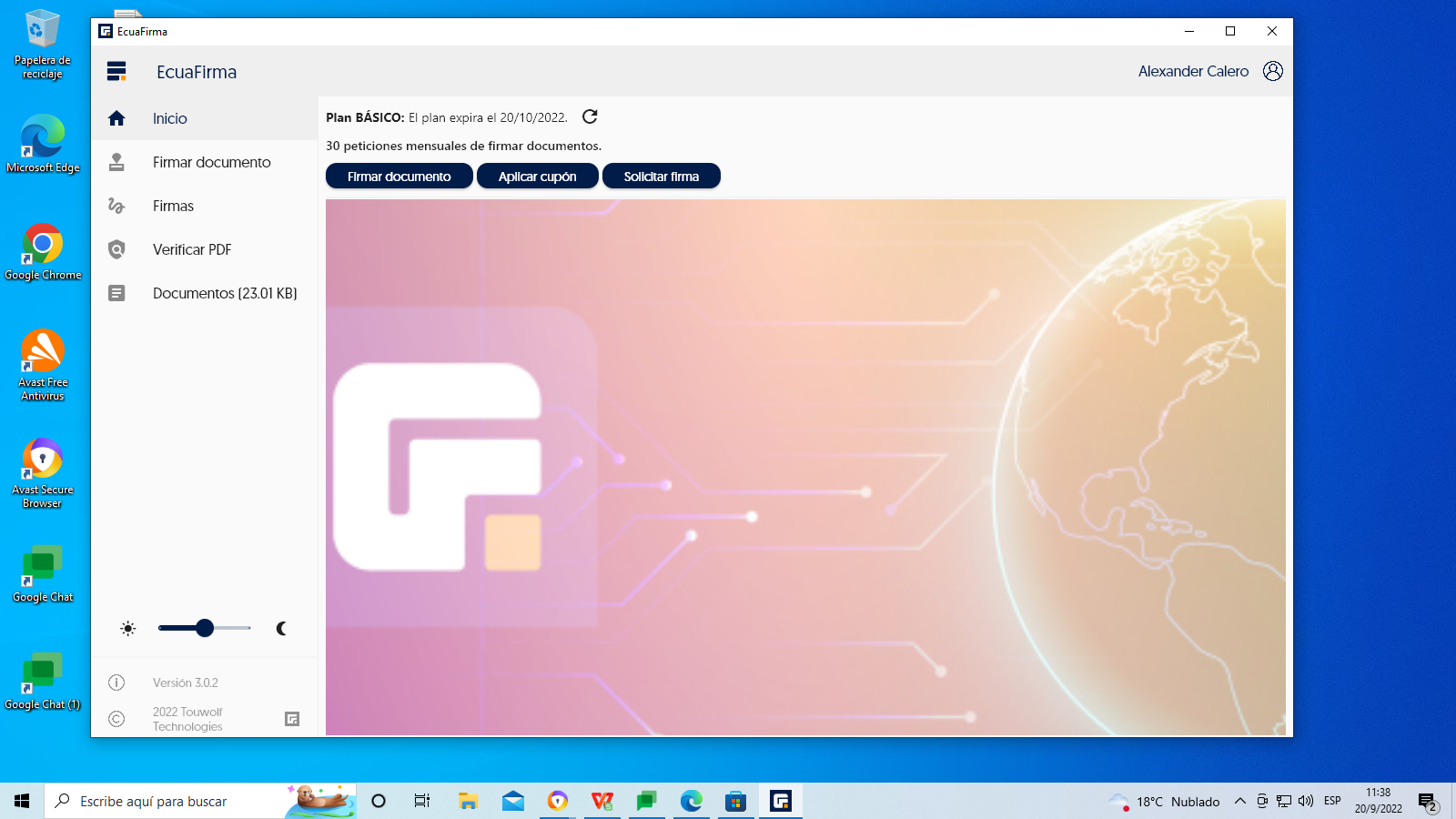Open File Explorer from the taskbar
1456x819 pixels.
pos(468,801)
